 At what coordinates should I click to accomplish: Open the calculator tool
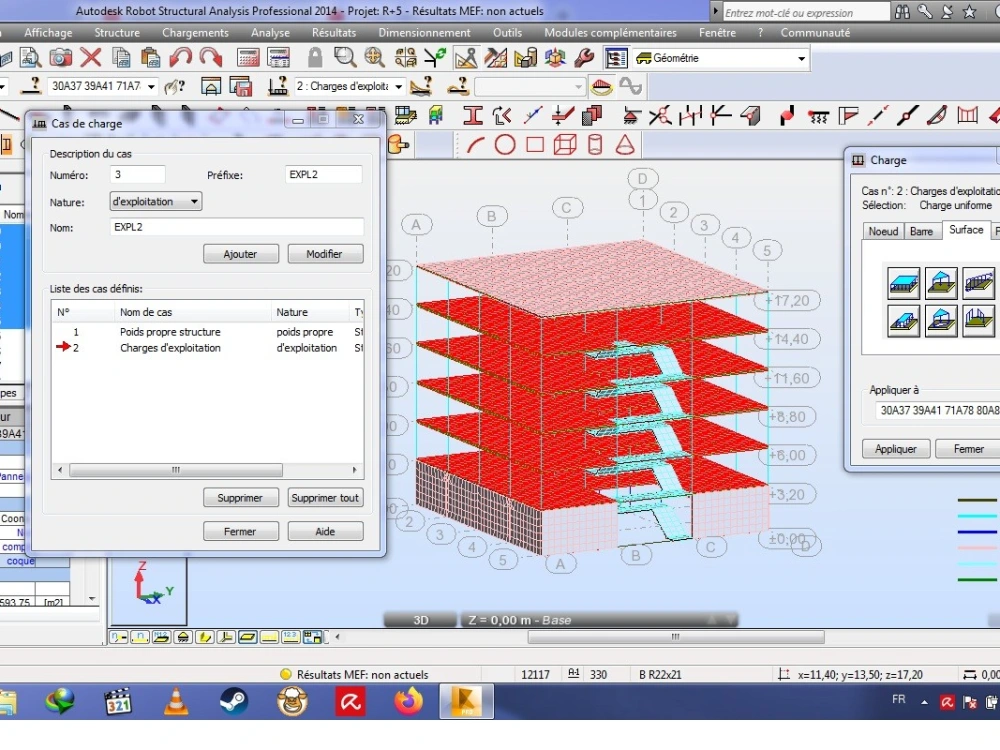pos(248,57)
